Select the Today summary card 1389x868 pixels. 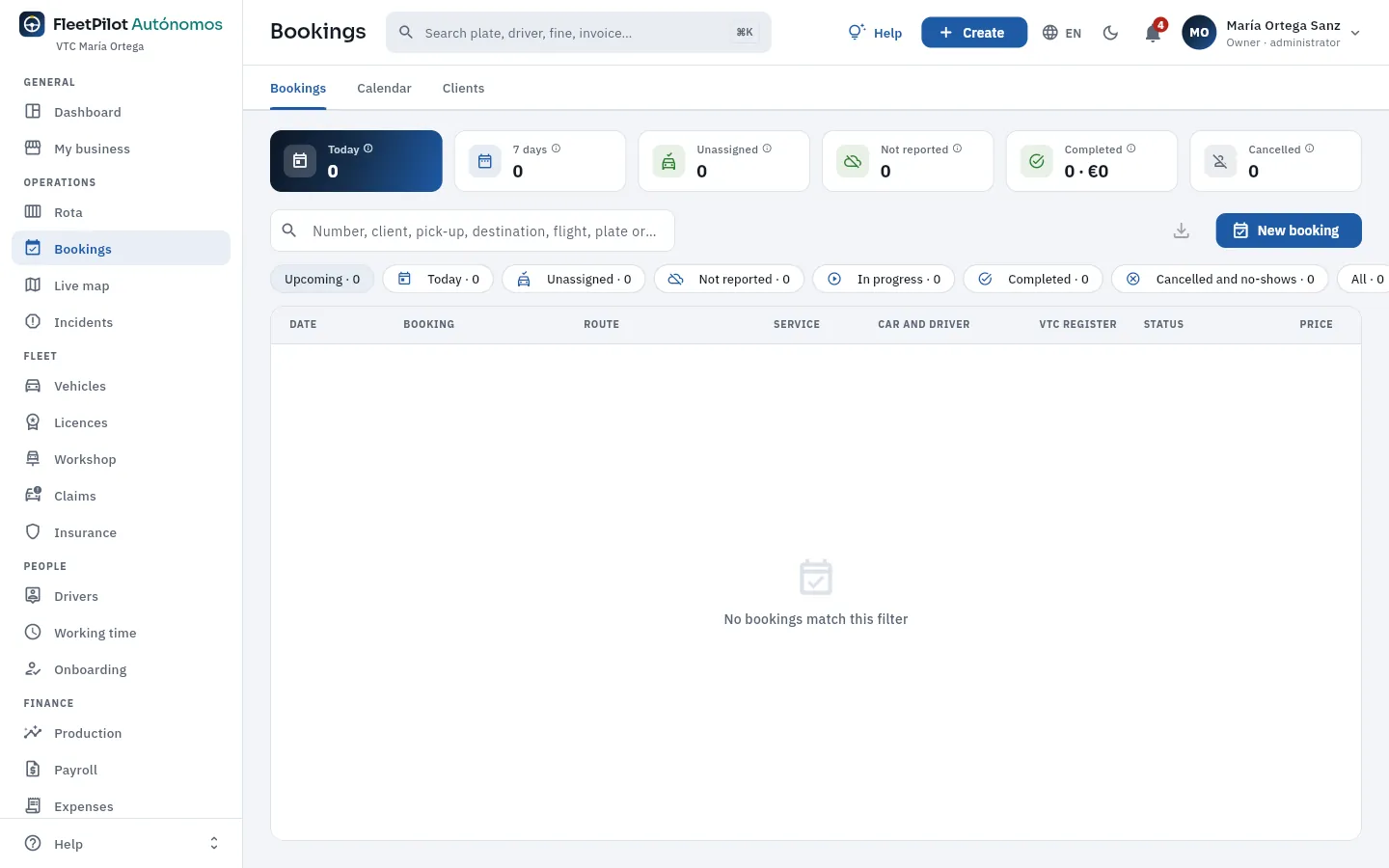(x=356, y=161)
